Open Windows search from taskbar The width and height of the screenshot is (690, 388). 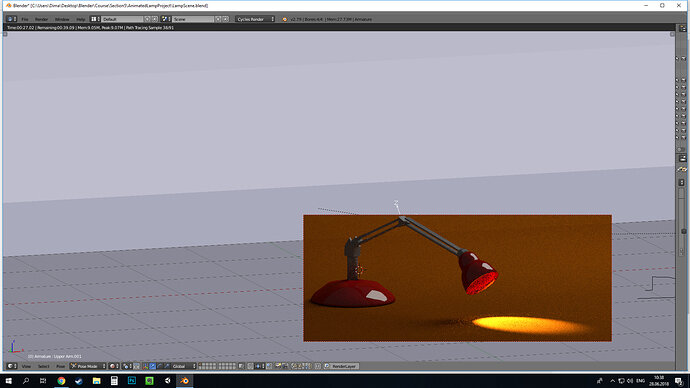pos(26,381)
